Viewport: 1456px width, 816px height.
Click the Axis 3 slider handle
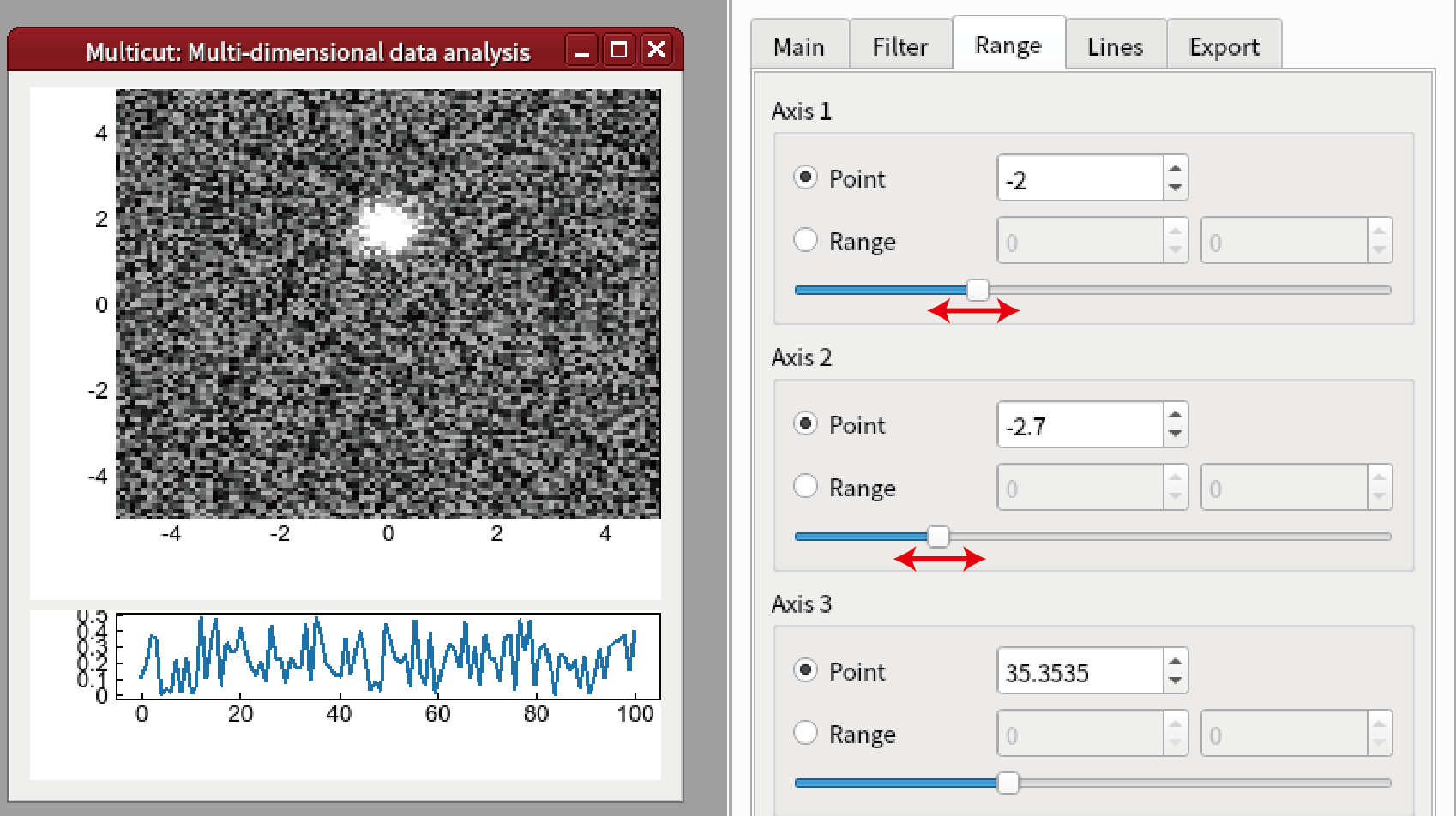1008,783
